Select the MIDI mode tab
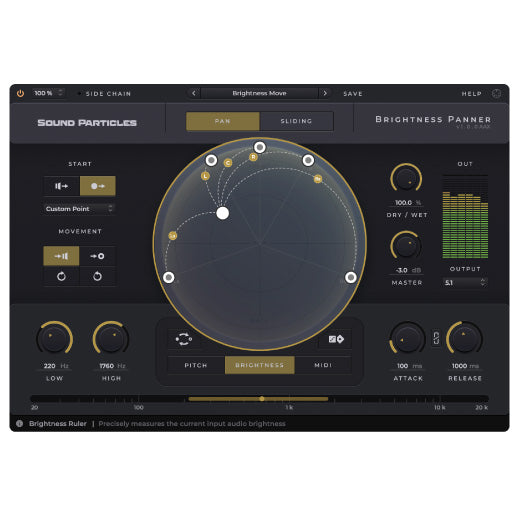Screen dimensions: 519x519 [x=323, y=365]
